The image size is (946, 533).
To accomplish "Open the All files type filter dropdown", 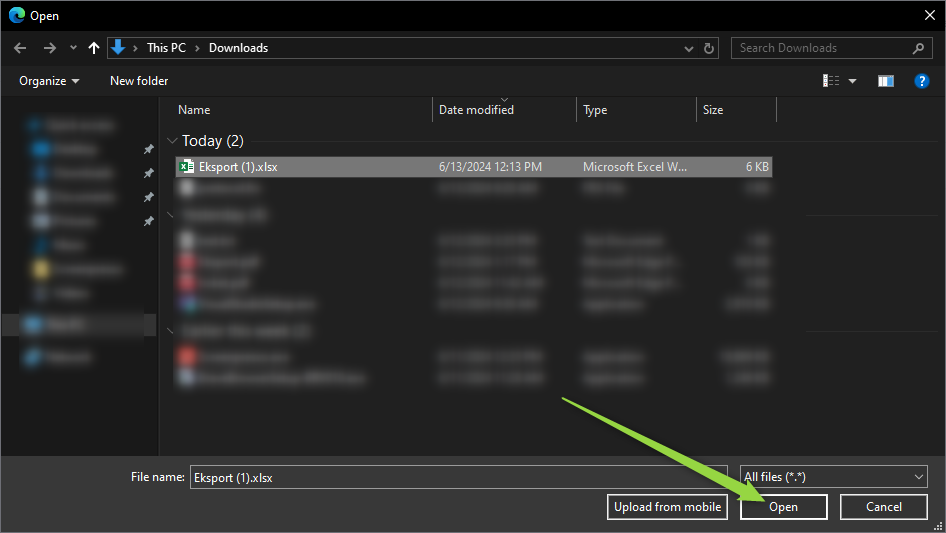I will [x=833, y=477].
